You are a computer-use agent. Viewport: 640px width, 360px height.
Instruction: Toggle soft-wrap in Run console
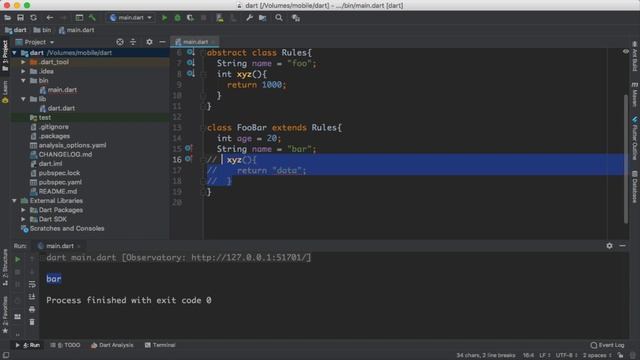click(x=32, y=284)
